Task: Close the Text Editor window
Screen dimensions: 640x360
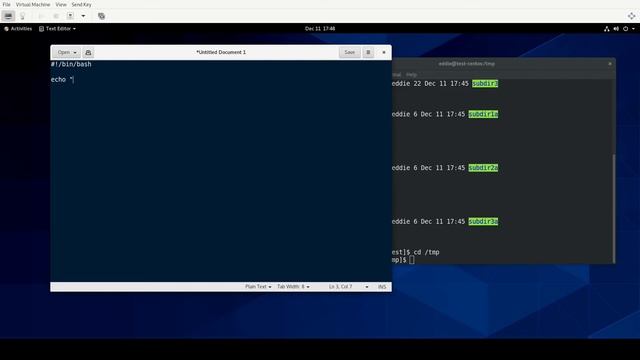Action: point(384,52)
